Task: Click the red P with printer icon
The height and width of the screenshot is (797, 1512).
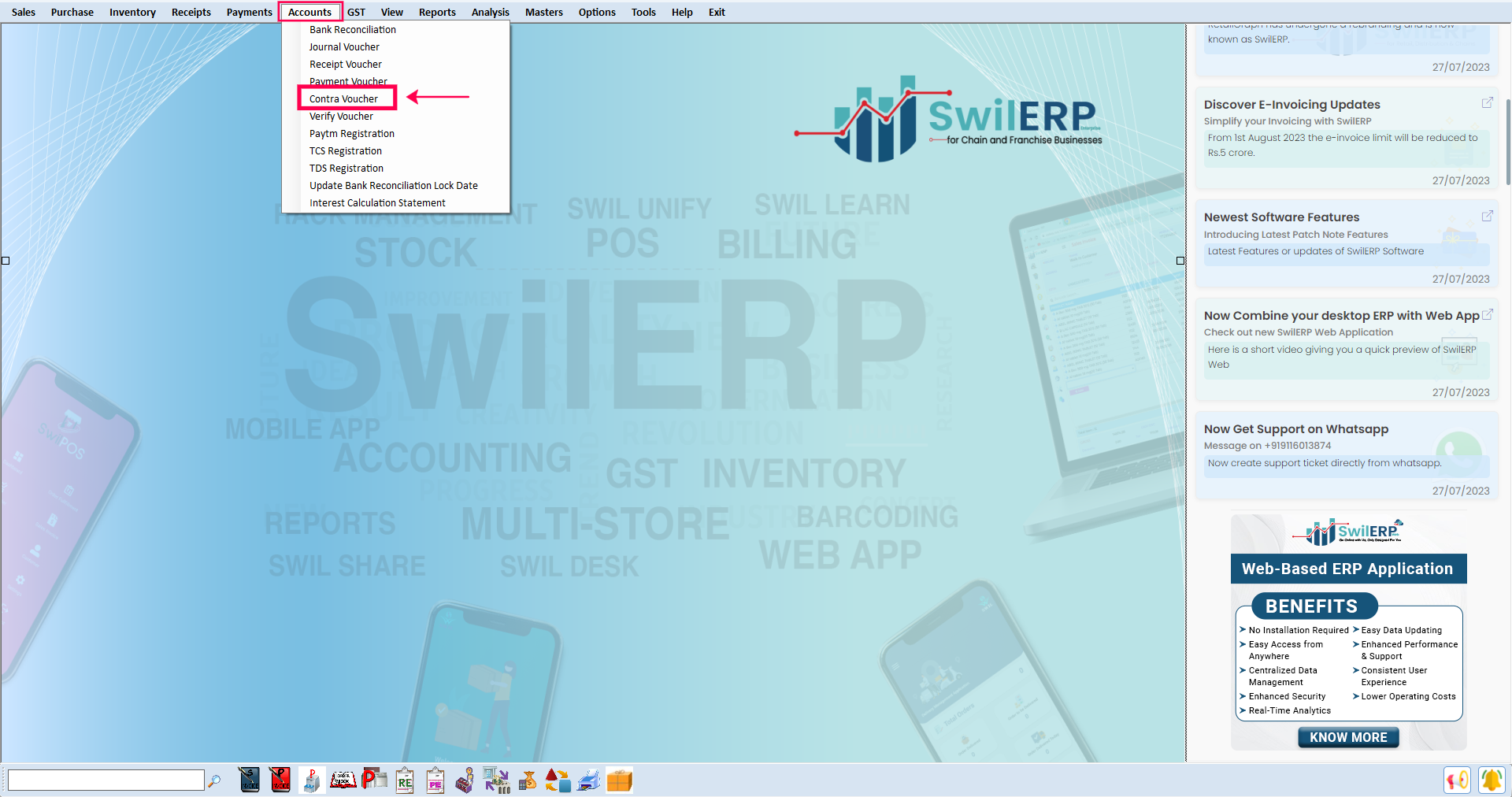Action: (374, 780)
